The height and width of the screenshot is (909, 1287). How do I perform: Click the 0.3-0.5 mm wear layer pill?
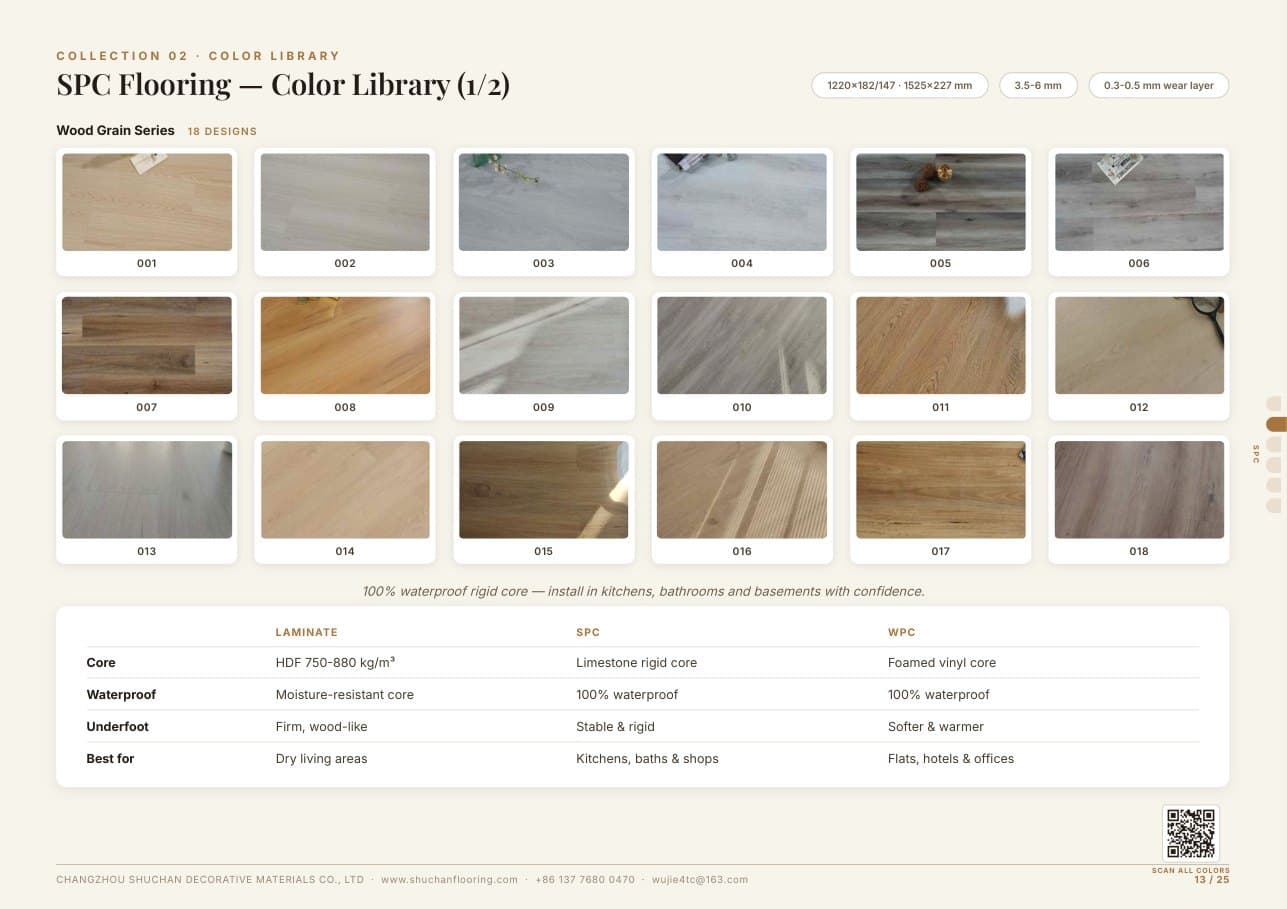[1159, 86]
